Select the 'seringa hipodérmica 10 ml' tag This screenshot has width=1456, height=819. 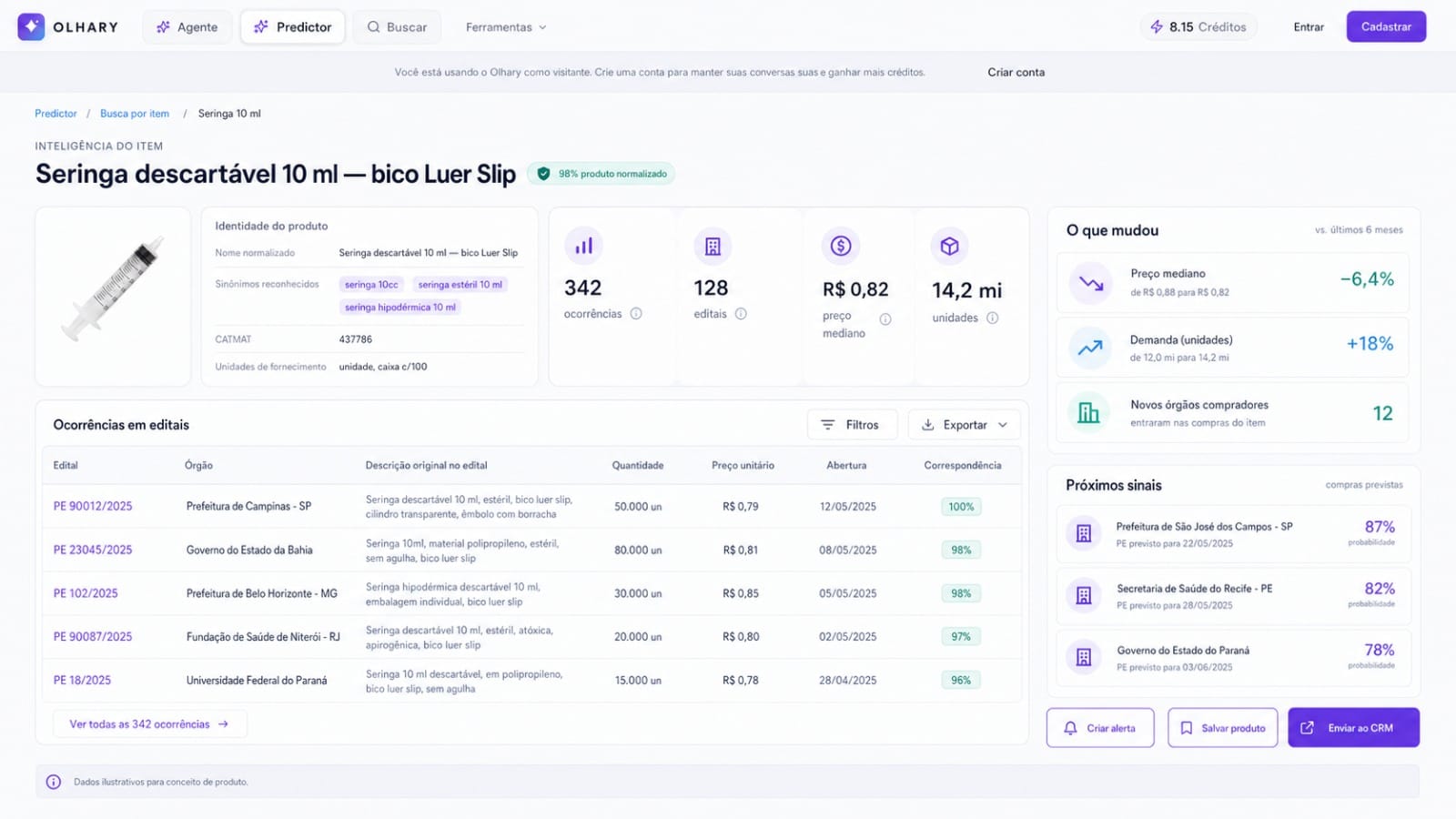pos(400,308)
